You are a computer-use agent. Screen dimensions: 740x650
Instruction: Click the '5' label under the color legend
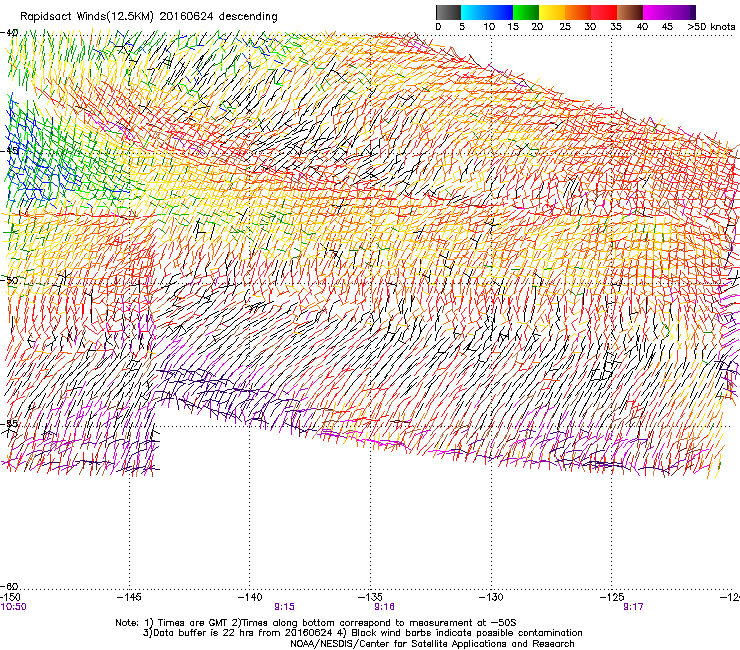click(x=462, y=27)
